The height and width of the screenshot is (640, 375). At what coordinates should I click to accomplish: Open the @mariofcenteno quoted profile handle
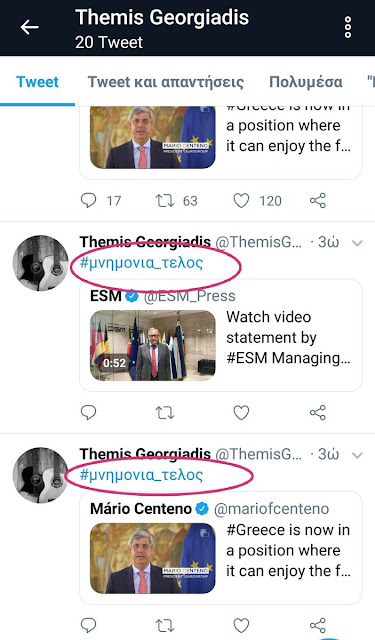(x=271, y=509)
